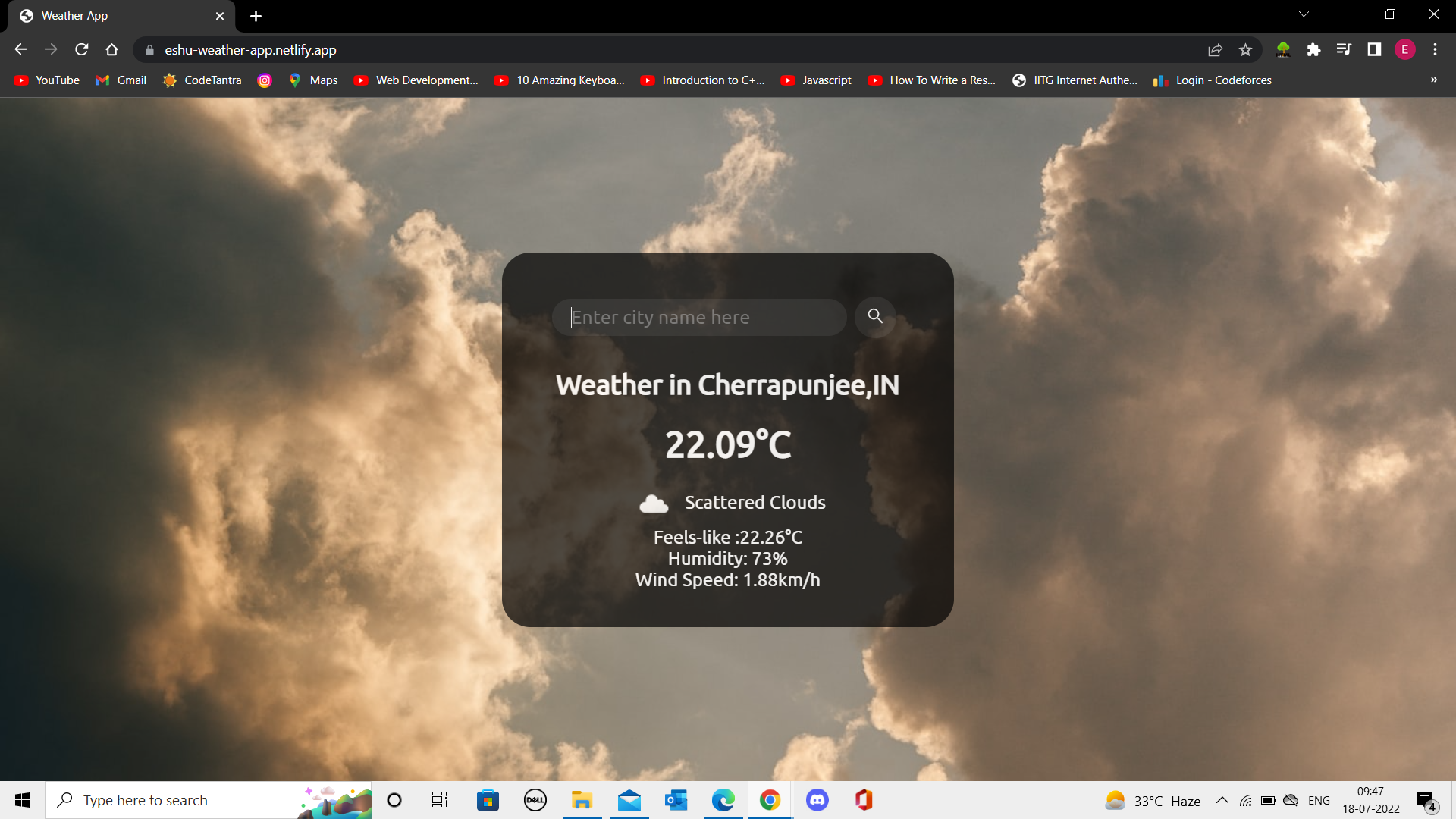Viewport: 1456px width, 819px height.
Task: Open Chrome's media controls icon
Action: pos(1344,49)
